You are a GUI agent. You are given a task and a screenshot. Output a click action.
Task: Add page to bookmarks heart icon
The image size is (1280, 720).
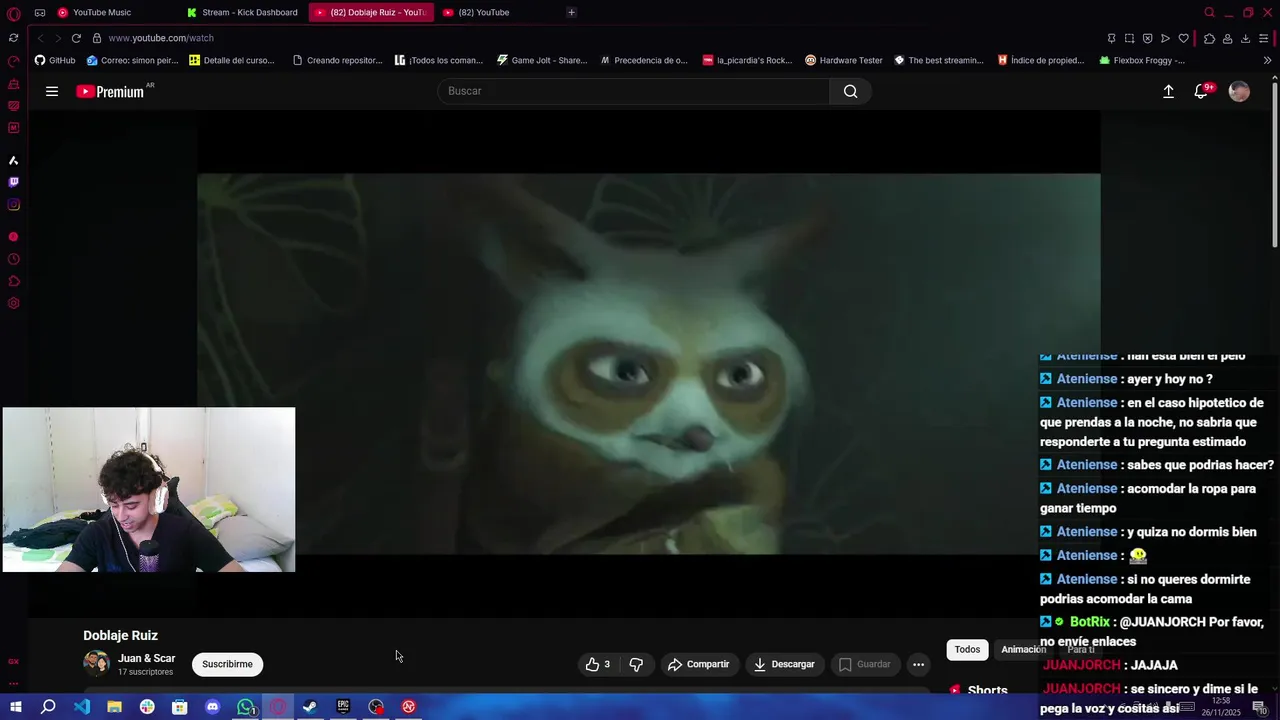pos(1183,38)
